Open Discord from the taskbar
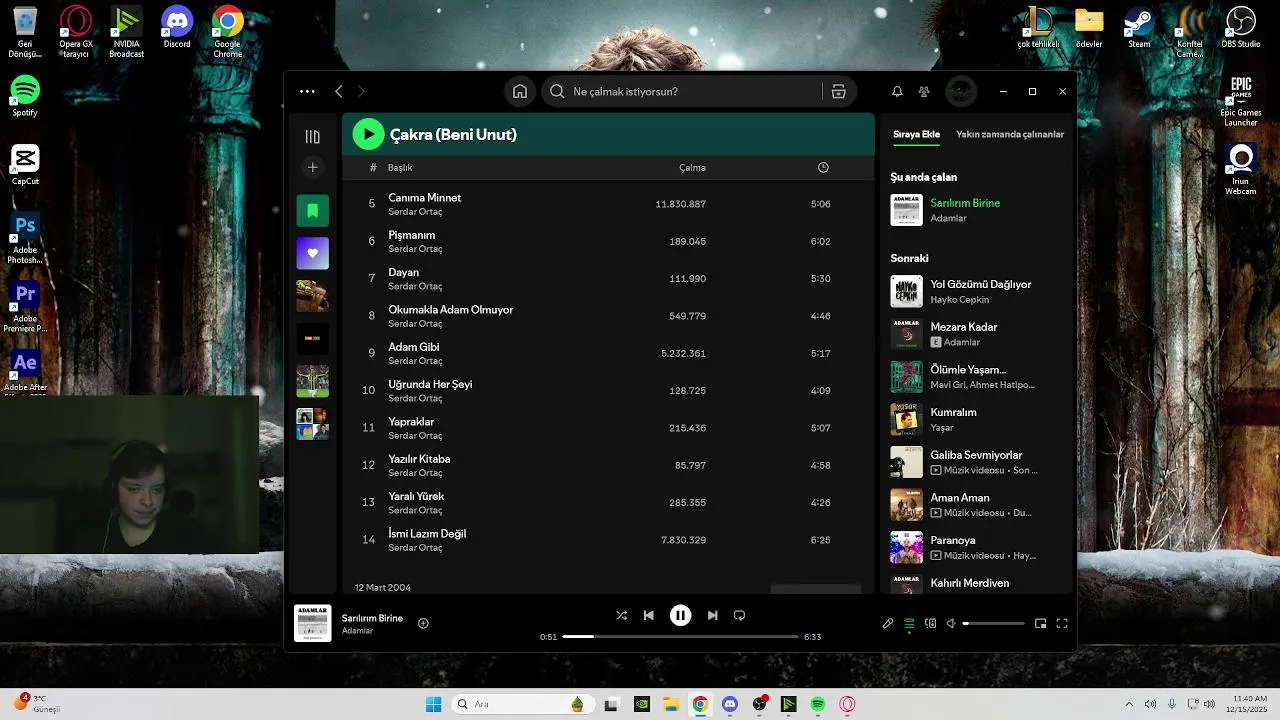Viewport: 1280px width, 720px height. tap(730, 704)
